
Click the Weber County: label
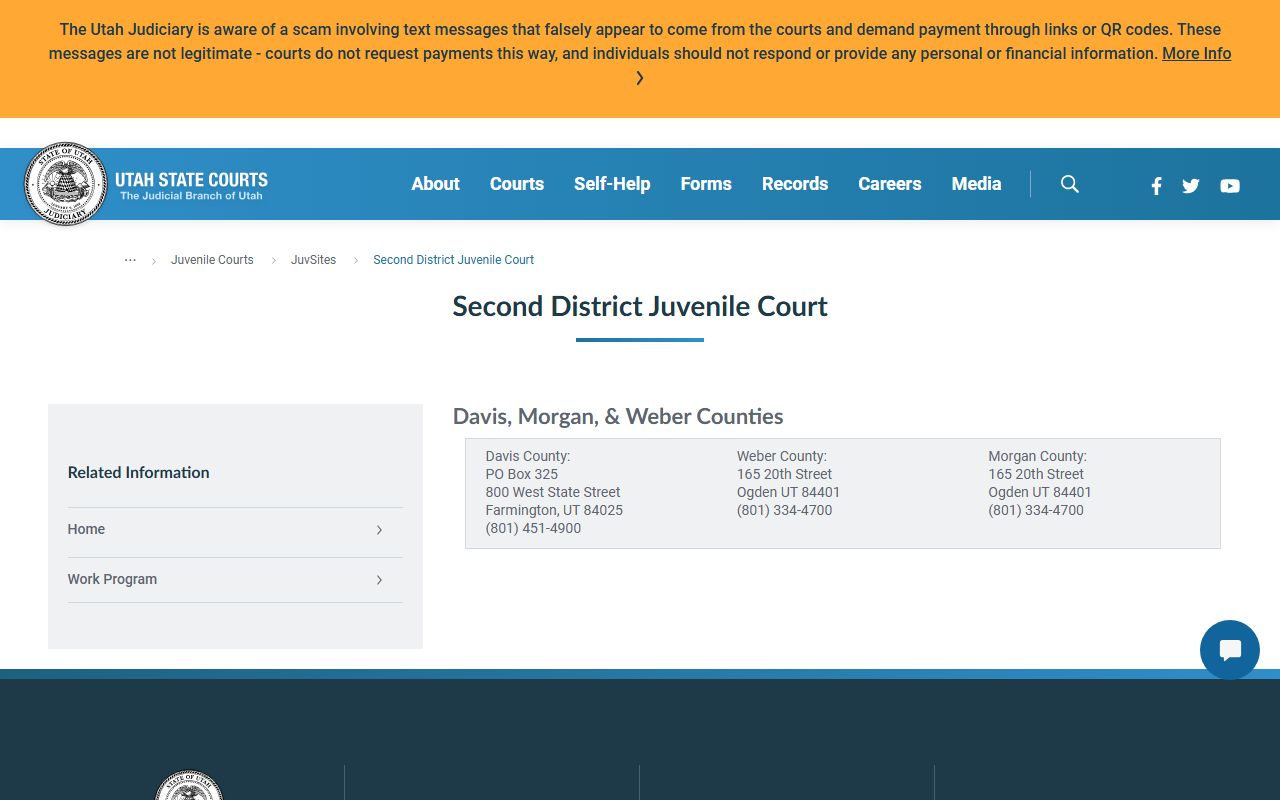tap(782, 456)
